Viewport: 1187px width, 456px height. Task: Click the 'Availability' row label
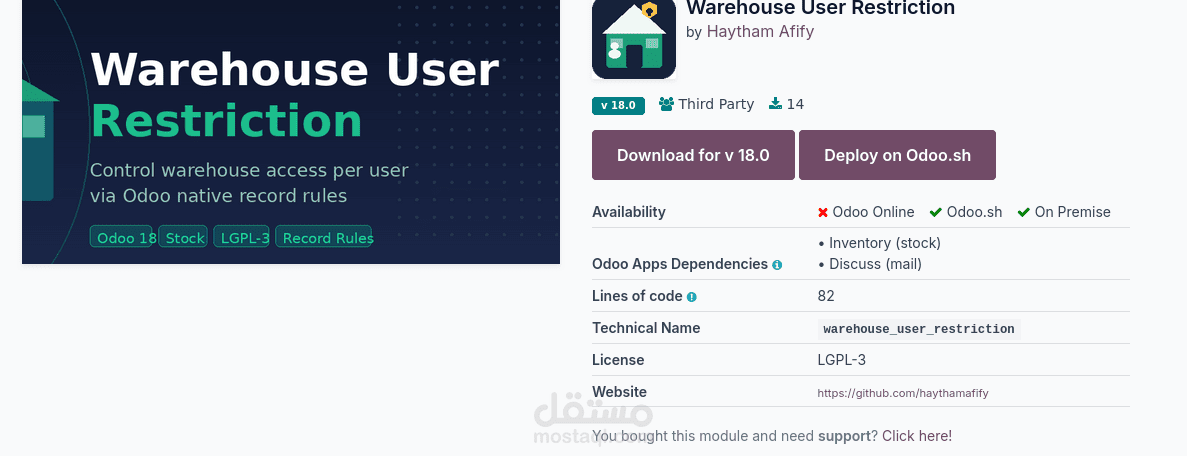tap(629, 212)
